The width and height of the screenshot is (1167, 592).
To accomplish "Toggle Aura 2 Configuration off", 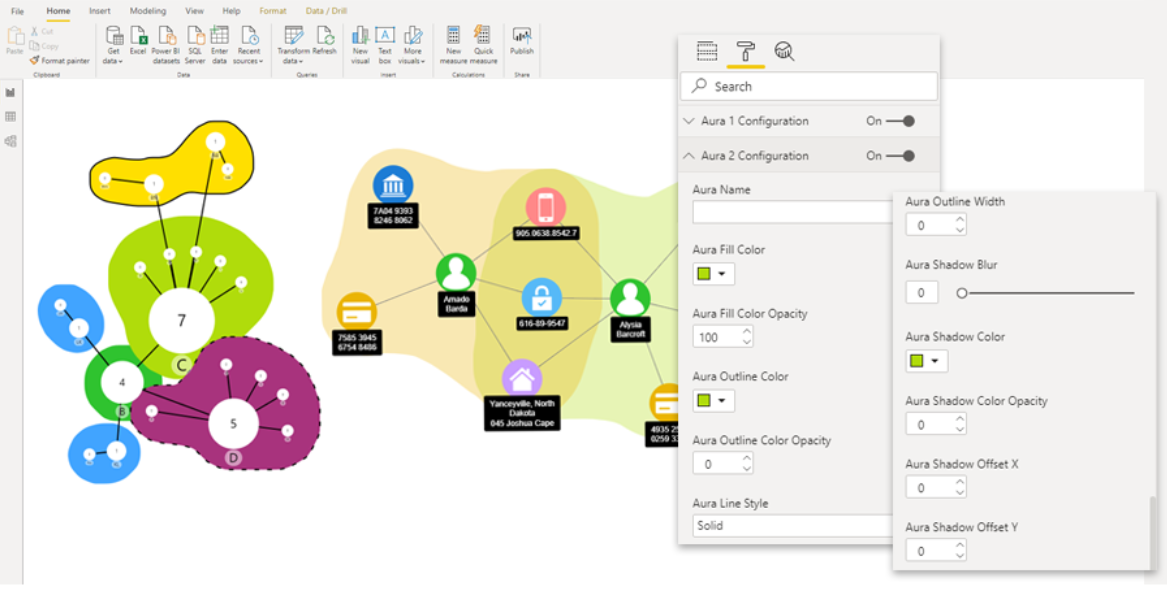I will click(900, 156).
